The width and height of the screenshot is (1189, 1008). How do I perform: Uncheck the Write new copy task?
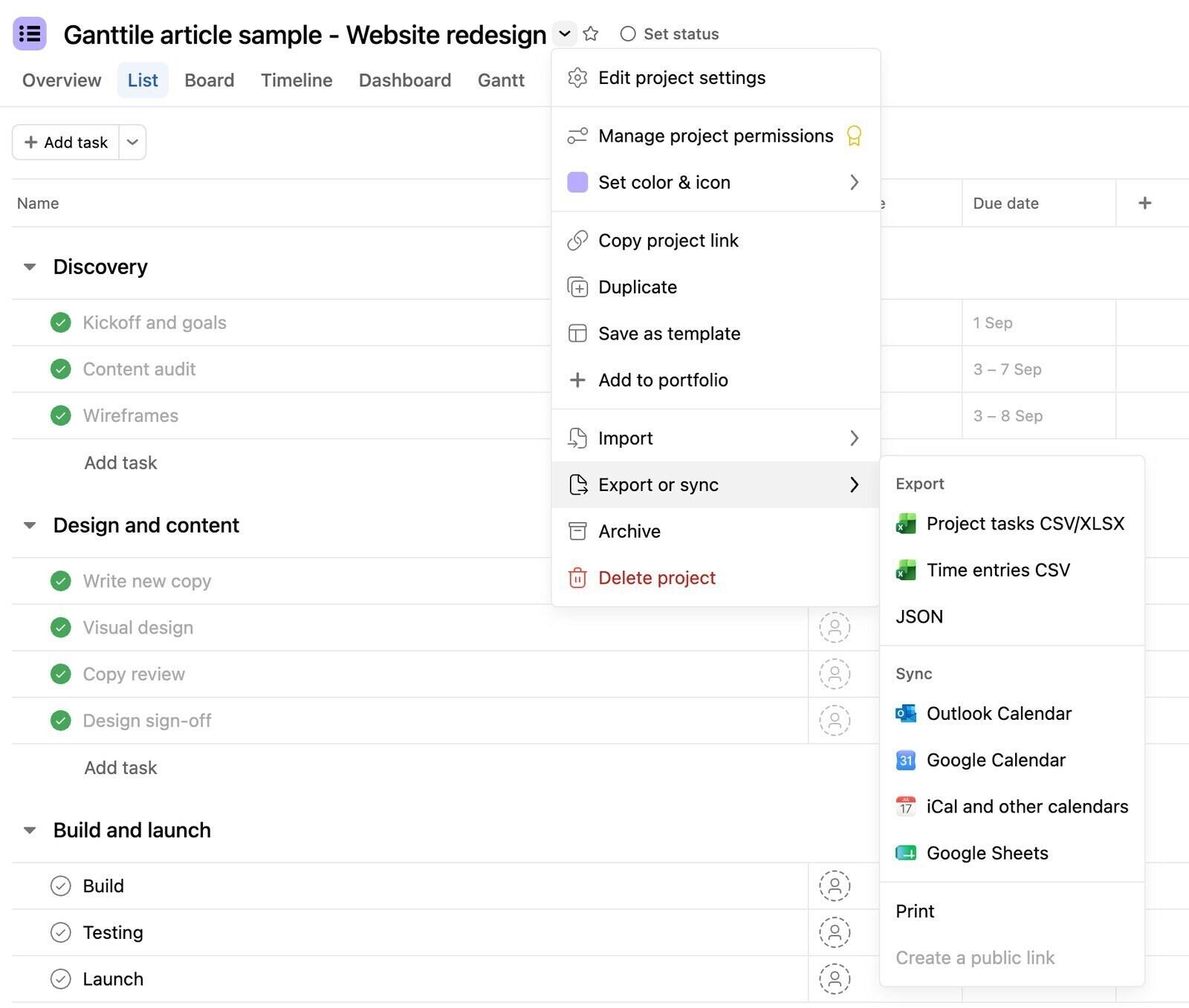[x=60, y=581]
